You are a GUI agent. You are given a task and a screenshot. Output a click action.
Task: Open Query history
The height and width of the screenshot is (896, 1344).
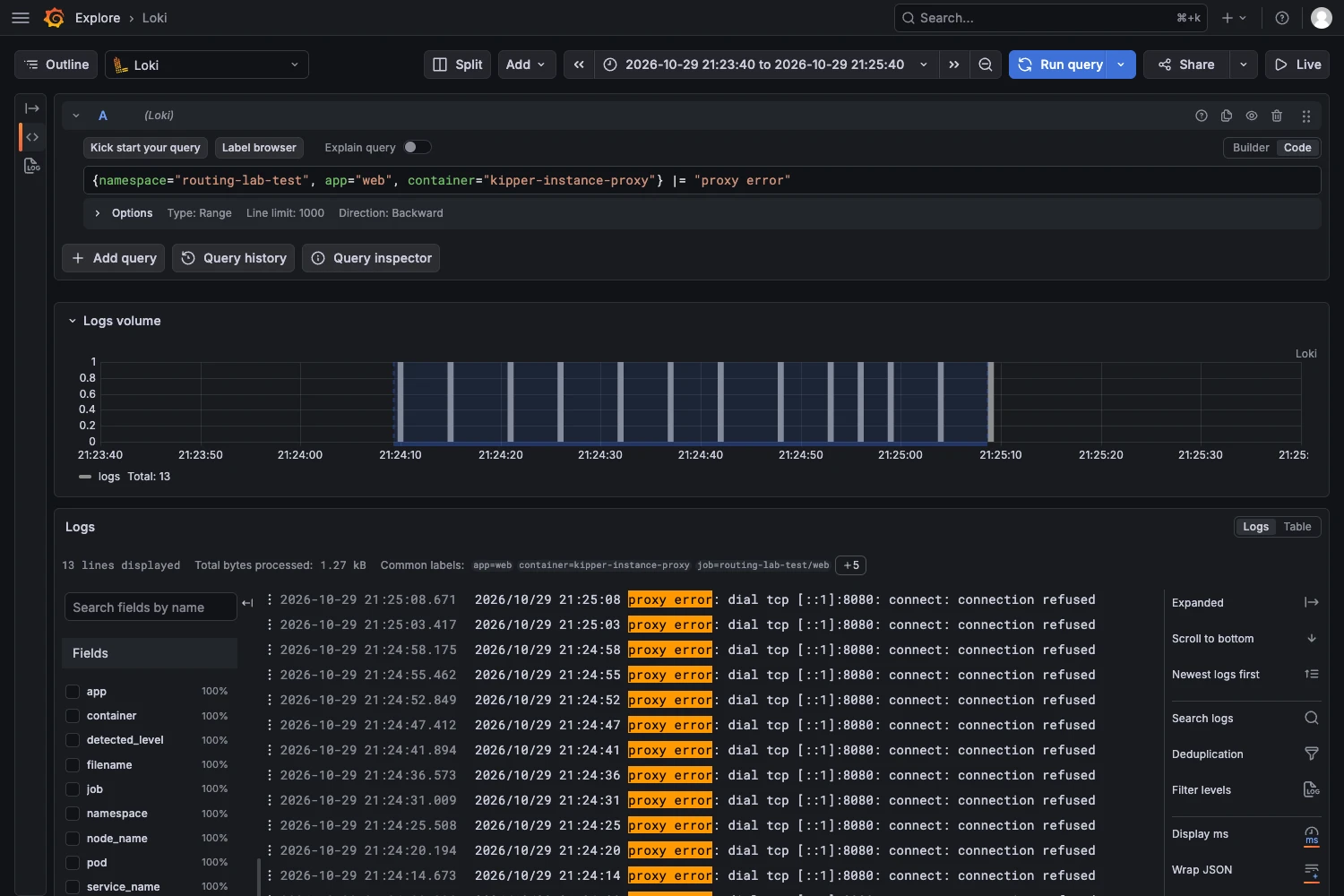point(233,258)
